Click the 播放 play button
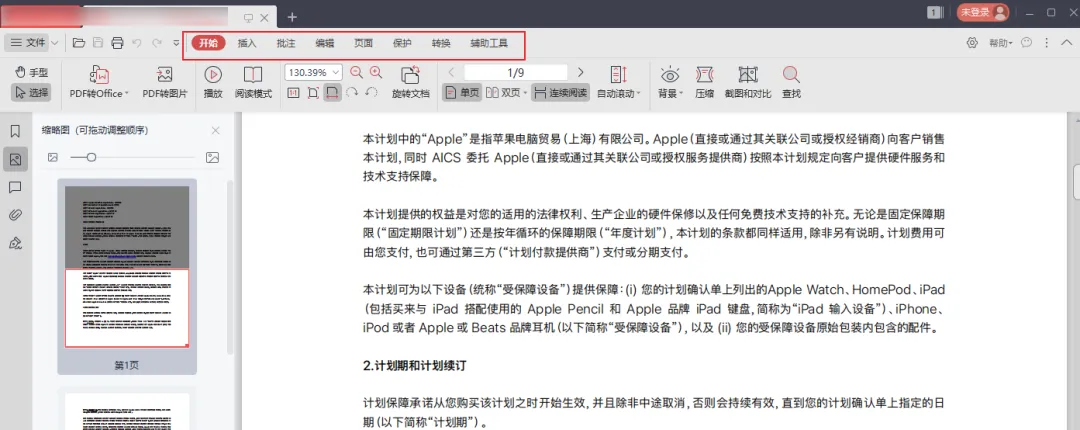Image resolution: width=1080 pixels, height=430 pixels. [213, 83]
